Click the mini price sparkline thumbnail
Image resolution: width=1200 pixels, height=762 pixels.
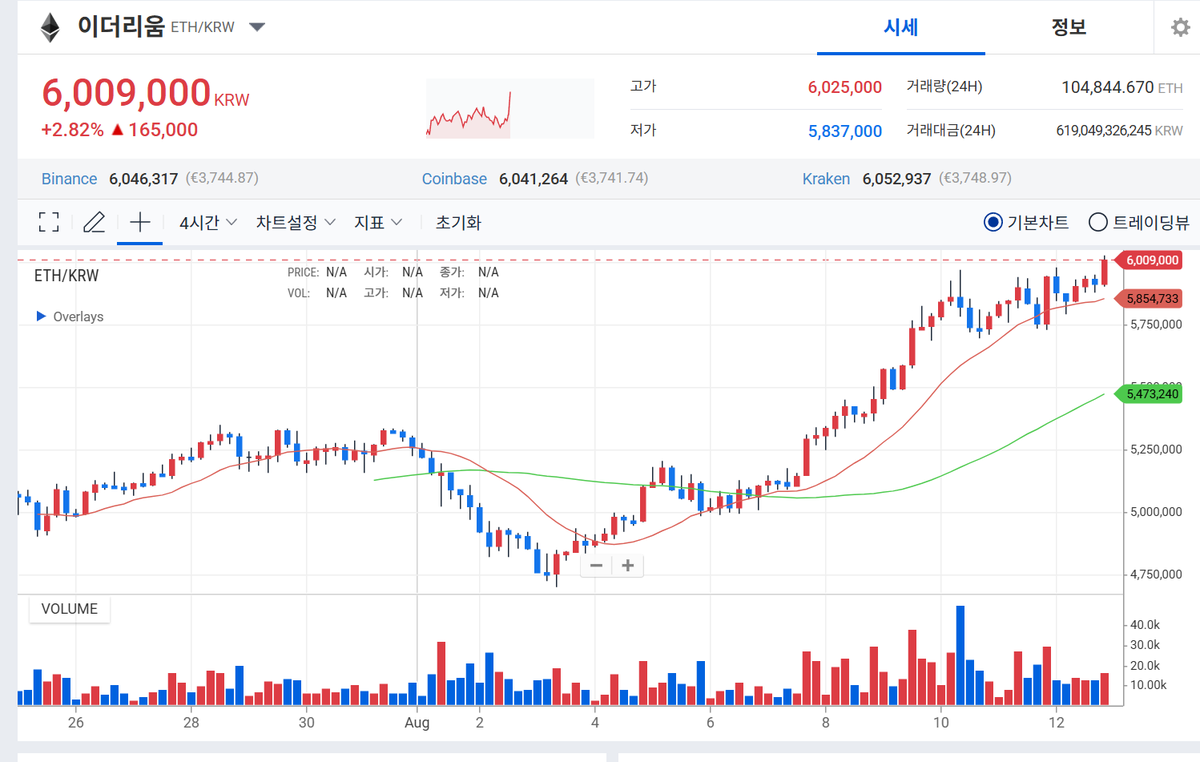(509, 108)
